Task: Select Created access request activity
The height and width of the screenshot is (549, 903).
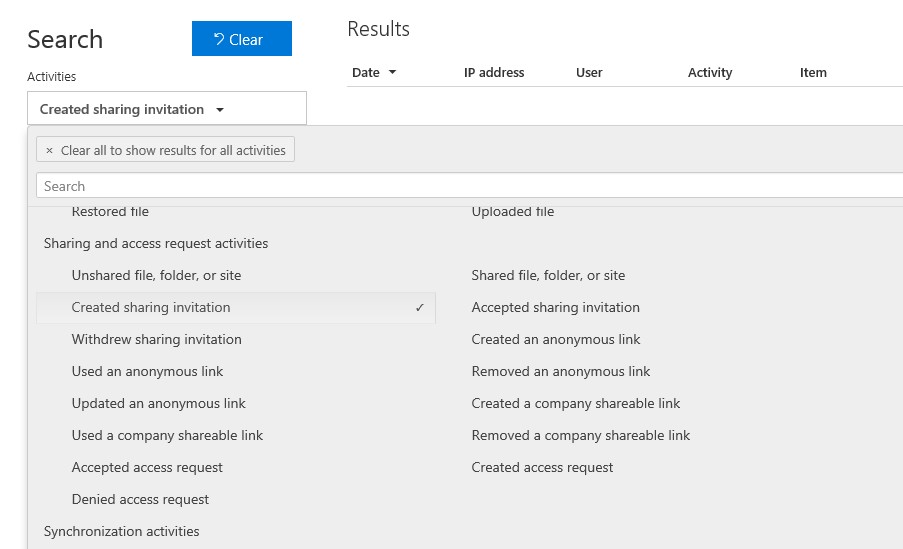Action: [542, 467]
